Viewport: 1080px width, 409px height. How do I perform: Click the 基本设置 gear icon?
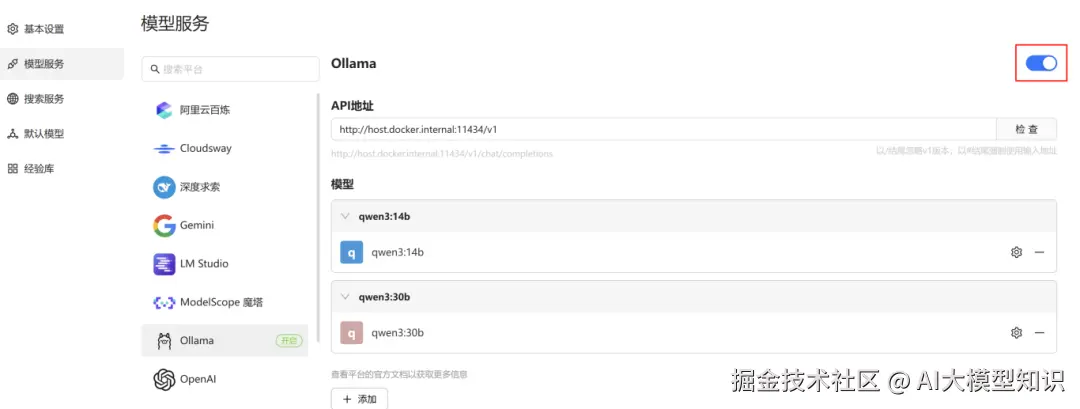[12, 29]
